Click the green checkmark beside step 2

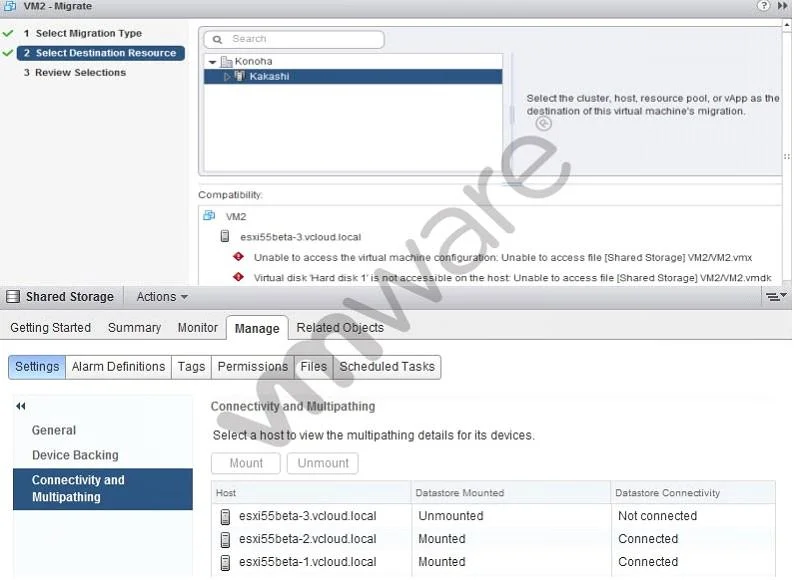(x=8, y=53)
